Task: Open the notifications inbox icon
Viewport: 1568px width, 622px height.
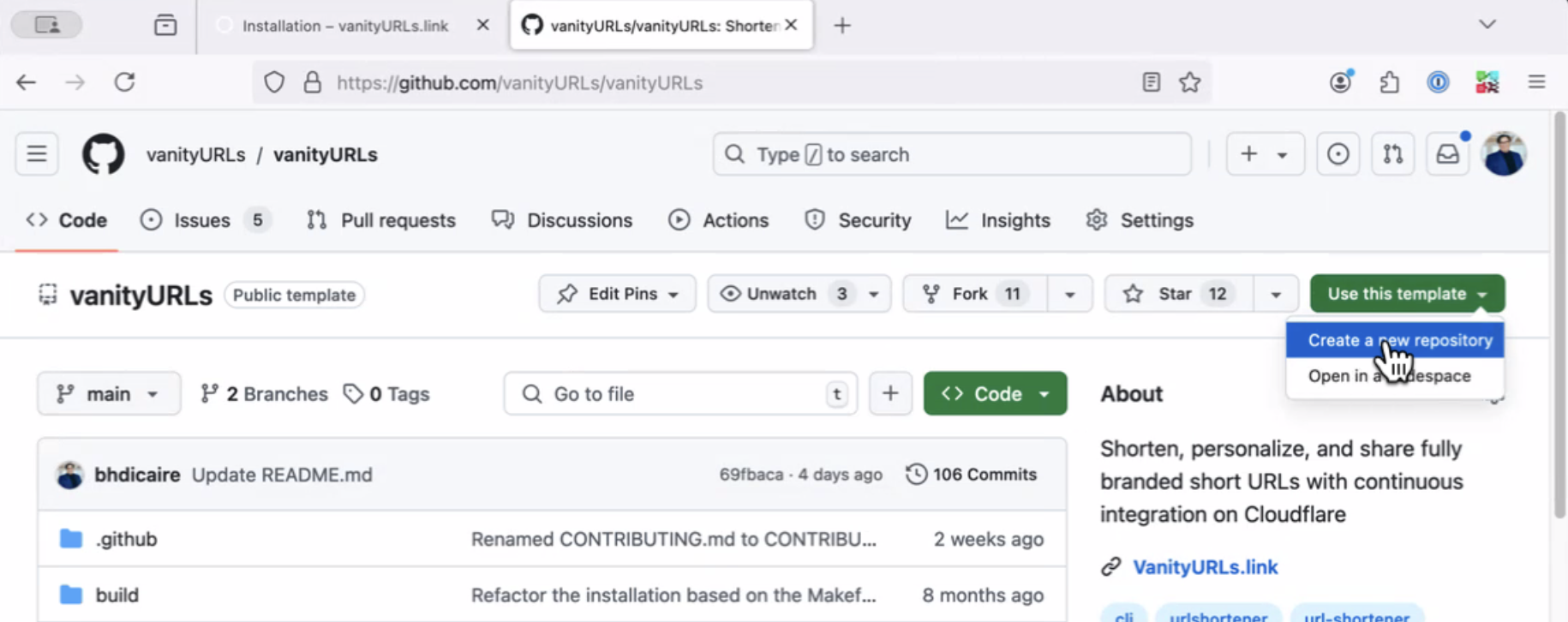Action: point(1448,154)
